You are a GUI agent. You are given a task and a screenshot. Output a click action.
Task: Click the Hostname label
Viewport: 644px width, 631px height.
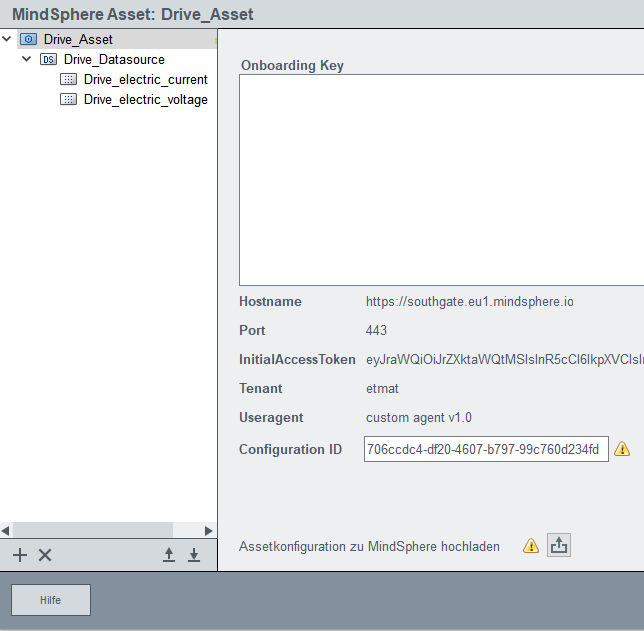270,302
